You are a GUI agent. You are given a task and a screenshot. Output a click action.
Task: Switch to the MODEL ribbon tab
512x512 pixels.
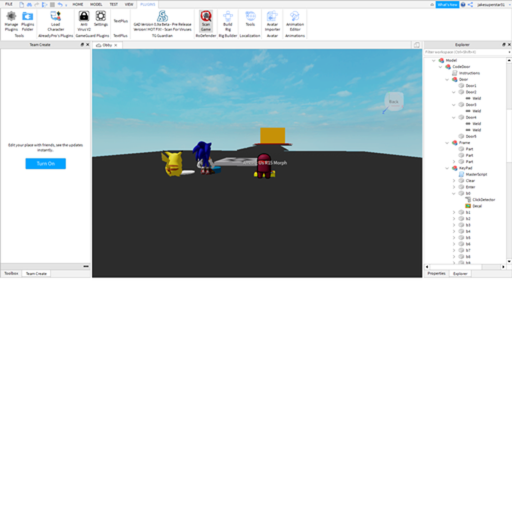point(96,4)
